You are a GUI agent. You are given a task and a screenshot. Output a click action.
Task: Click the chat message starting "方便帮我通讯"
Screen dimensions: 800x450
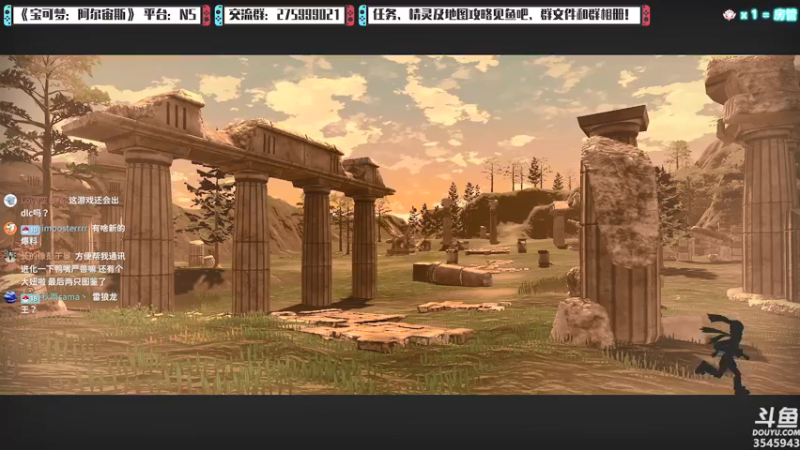pos(100,256)
